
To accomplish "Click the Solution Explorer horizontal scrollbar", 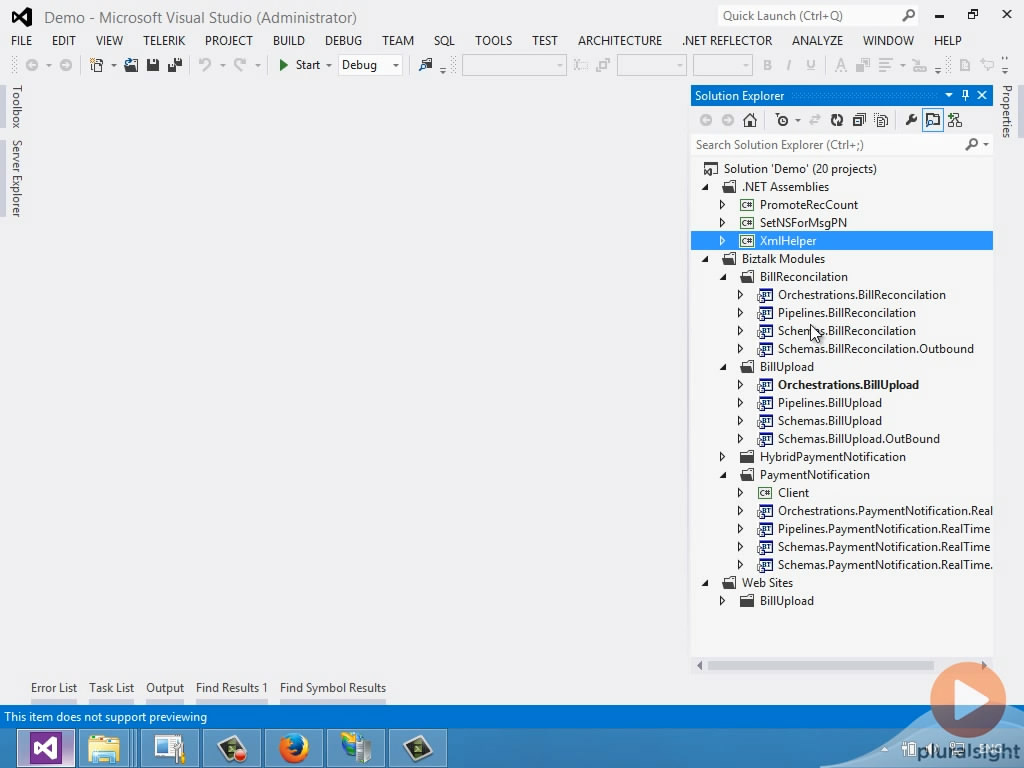I will pyautogui.click(x=820, y=665).
